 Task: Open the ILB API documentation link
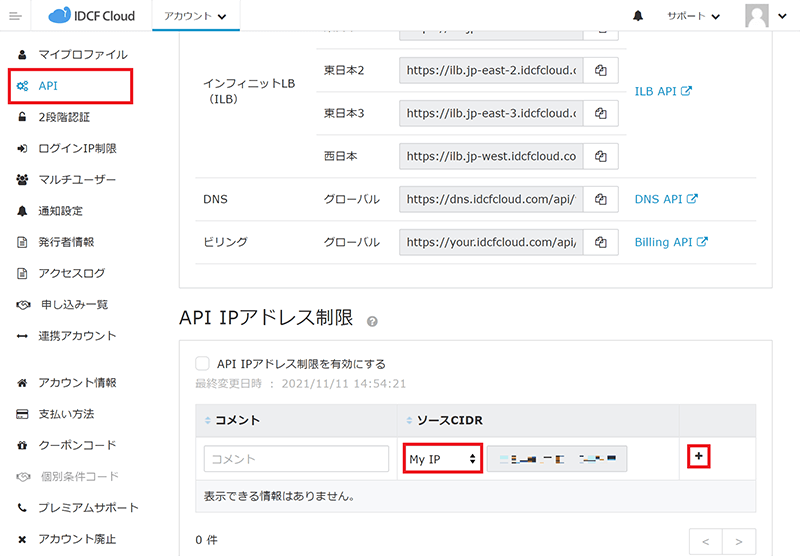pyautogui.click(x=663, y=91)
